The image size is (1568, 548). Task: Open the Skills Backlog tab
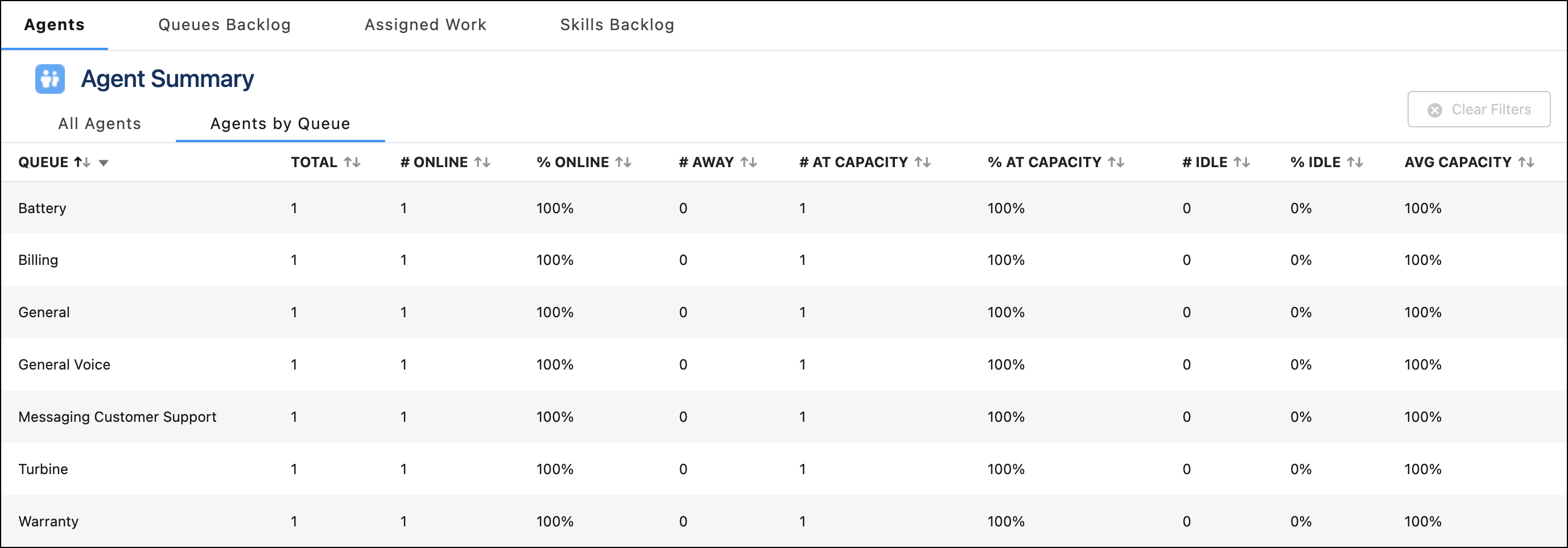(617, 24)
